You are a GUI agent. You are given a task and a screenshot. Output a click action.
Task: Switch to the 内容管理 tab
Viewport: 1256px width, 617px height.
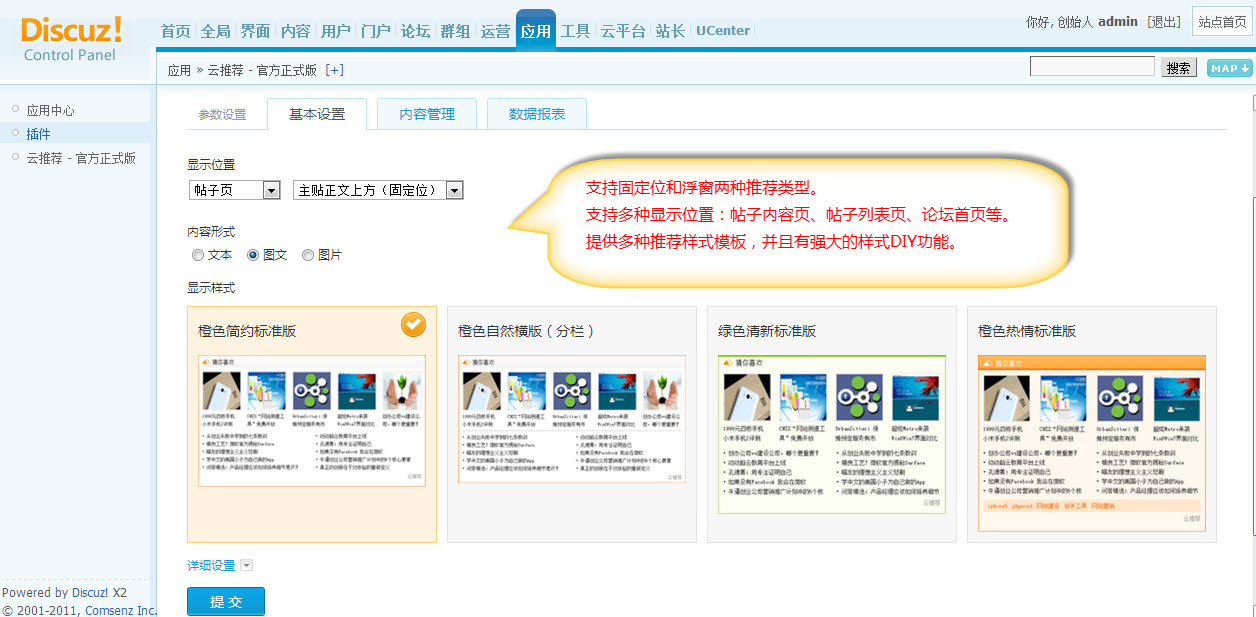427,114
